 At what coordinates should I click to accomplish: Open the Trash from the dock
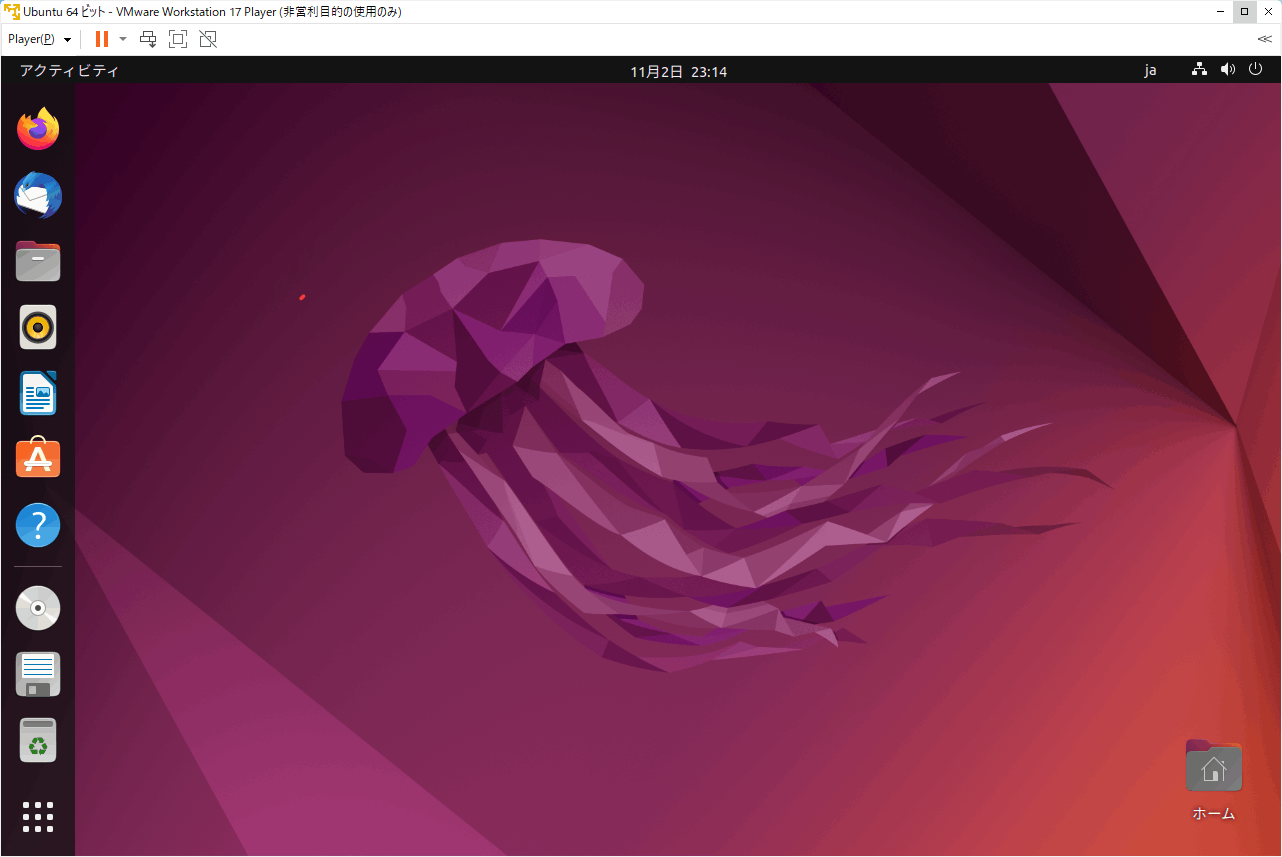38,740
